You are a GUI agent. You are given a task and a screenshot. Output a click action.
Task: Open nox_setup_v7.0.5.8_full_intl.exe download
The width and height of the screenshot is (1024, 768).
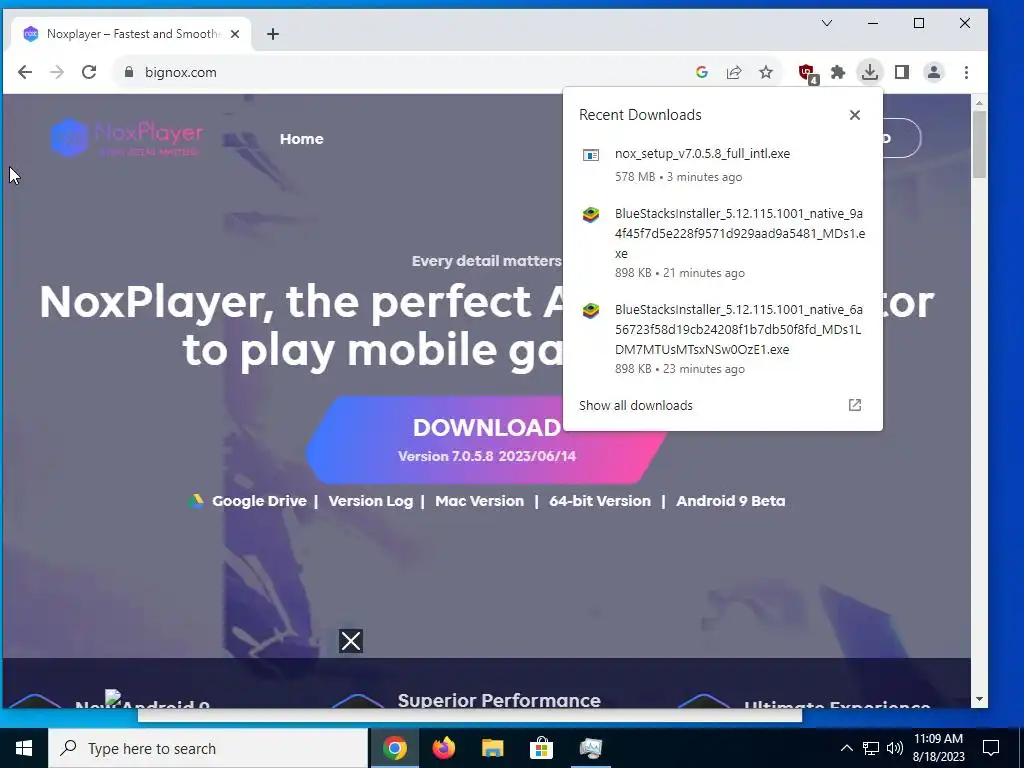[722, 165]
